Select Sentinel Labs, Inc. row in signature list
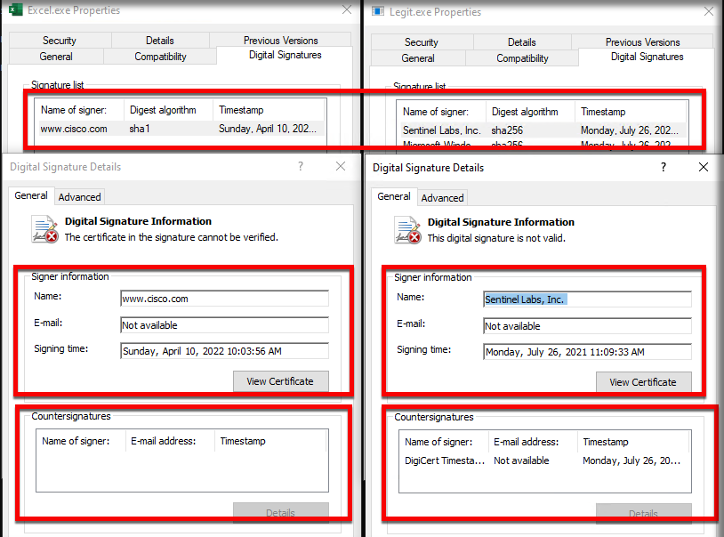This screenshot has width=724, height=537. point(542,130)
